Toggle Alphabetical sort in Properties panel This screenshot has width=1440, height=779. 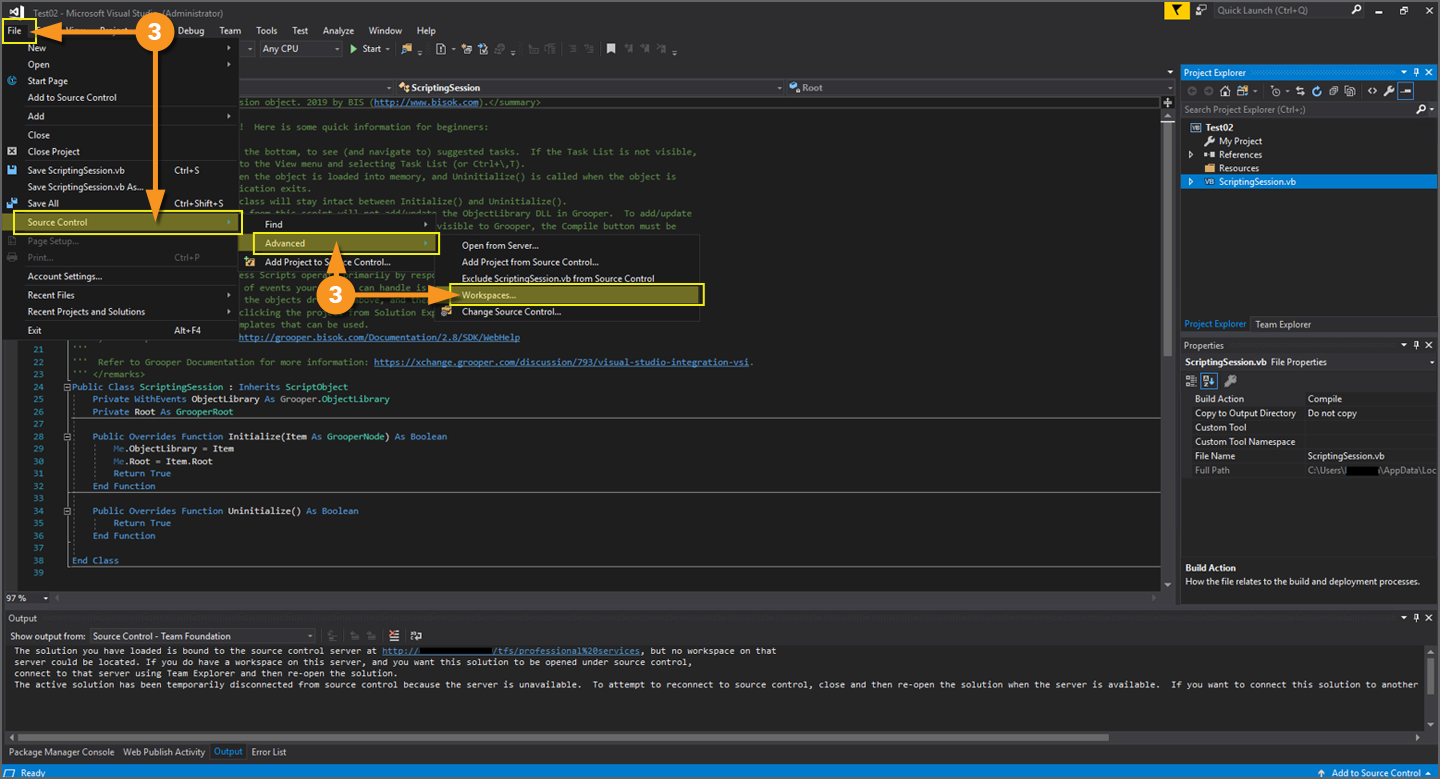(1209, 381)
